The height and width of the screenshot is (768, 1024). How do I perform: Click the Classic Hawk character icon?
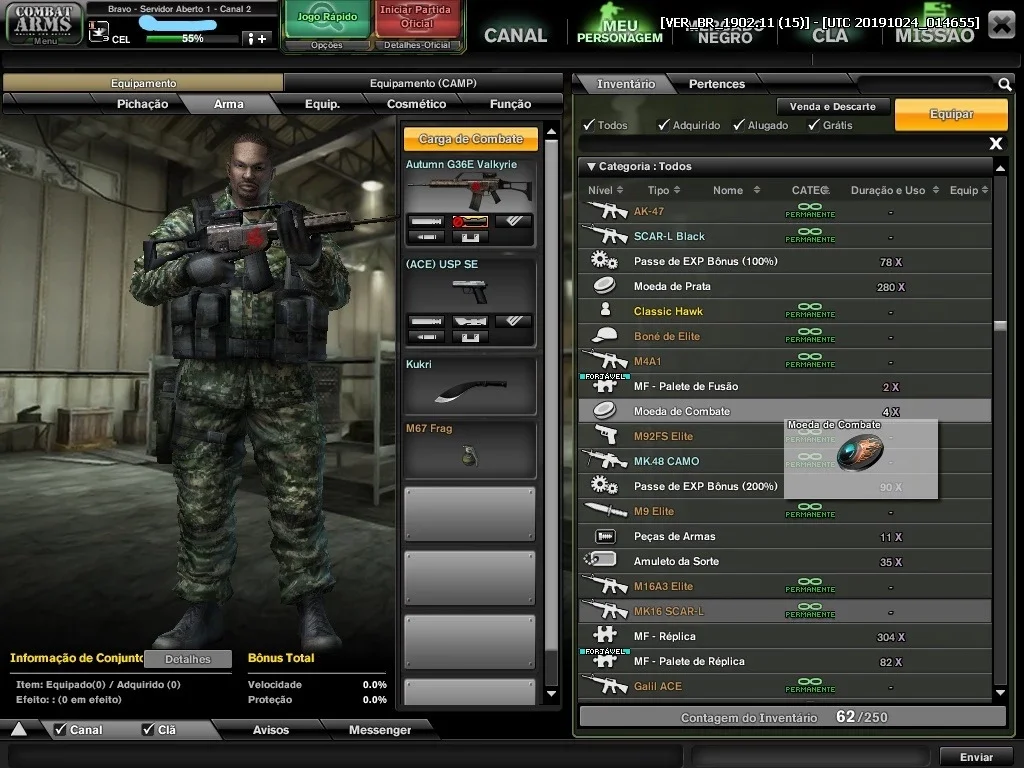tap(605, 310)
